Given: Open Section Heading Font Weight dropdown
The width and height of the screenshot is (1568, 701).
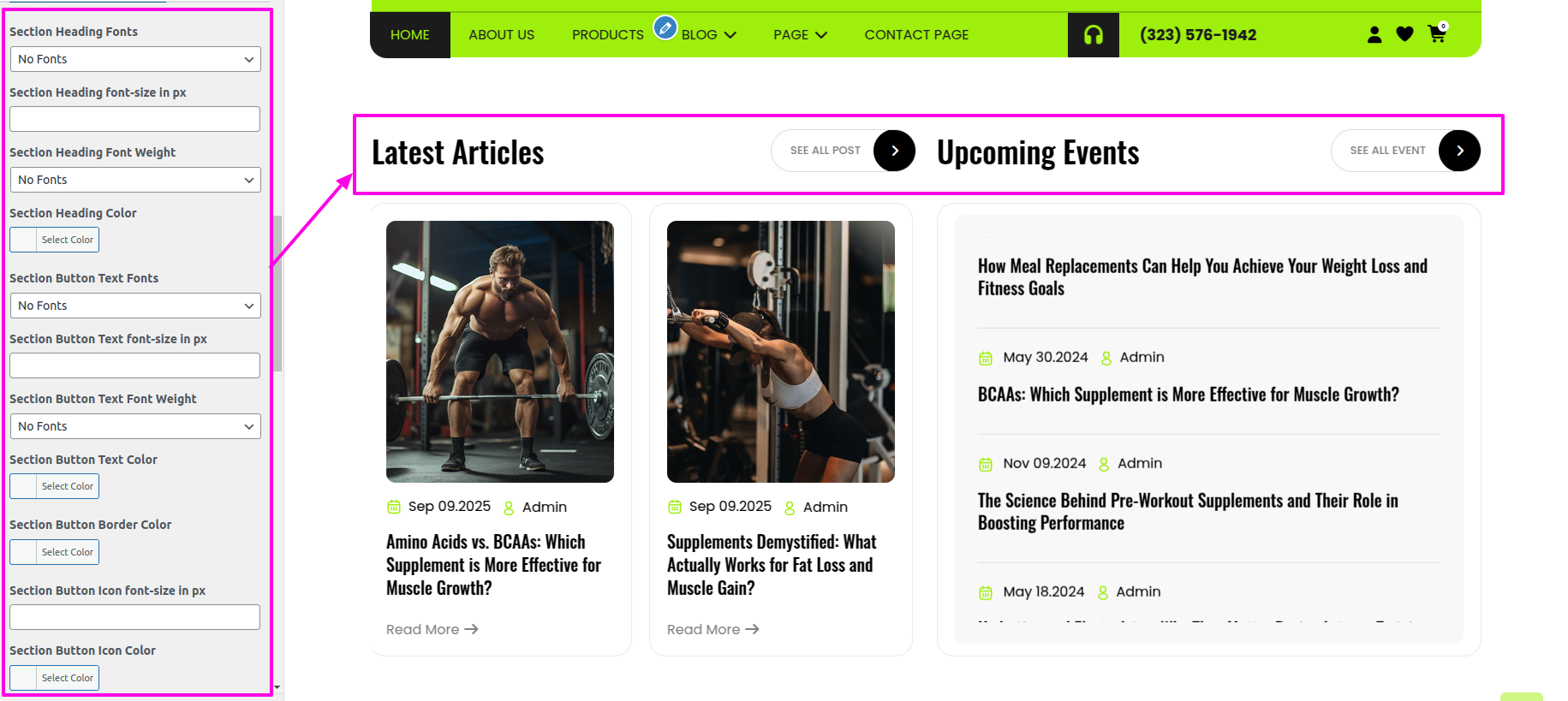Looking at the screenshot, I should [x=135, y=180].
